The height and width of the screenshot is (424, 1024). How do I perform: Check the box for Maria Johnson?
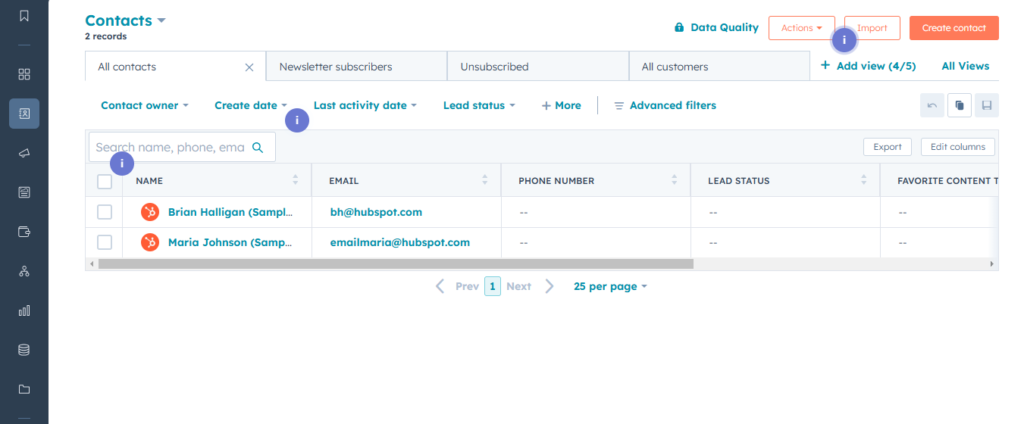point(104,242)
